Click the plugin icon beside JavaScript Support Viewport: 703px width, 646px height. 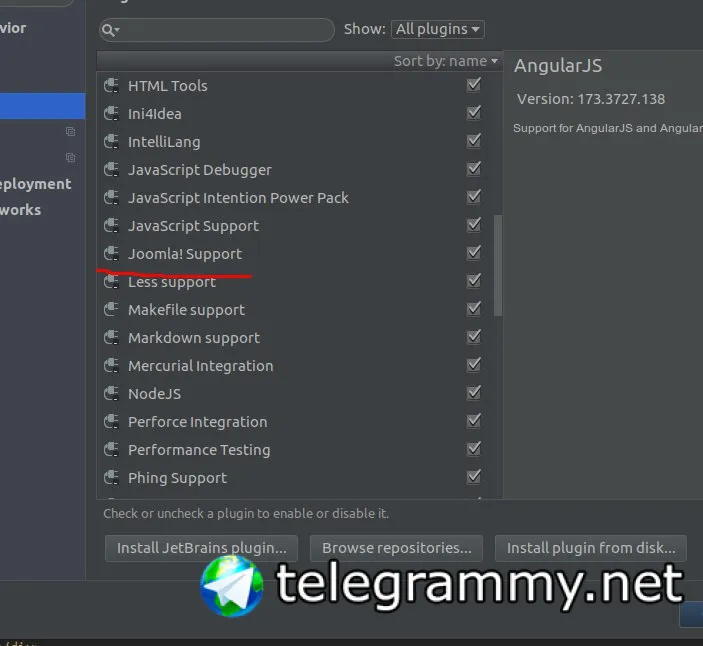coord(111,225)
